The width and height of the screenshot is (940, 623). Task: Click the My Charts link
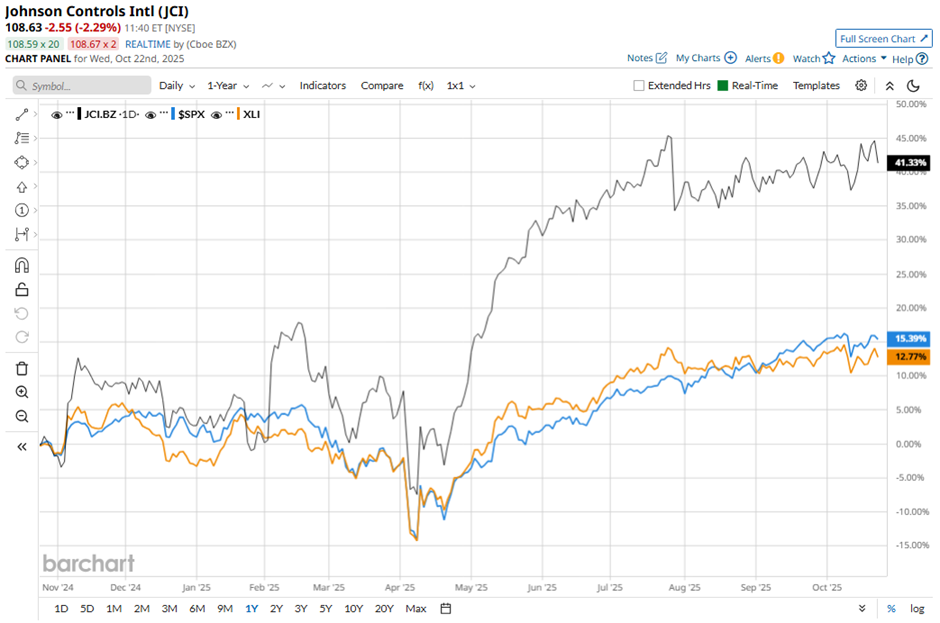pyautogui.click(x=698, y=58)
